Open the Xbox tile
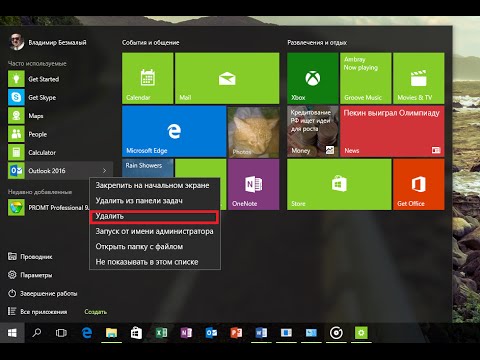Image resolution: width=480 pixels, height=360 pixels. point(313,78)
